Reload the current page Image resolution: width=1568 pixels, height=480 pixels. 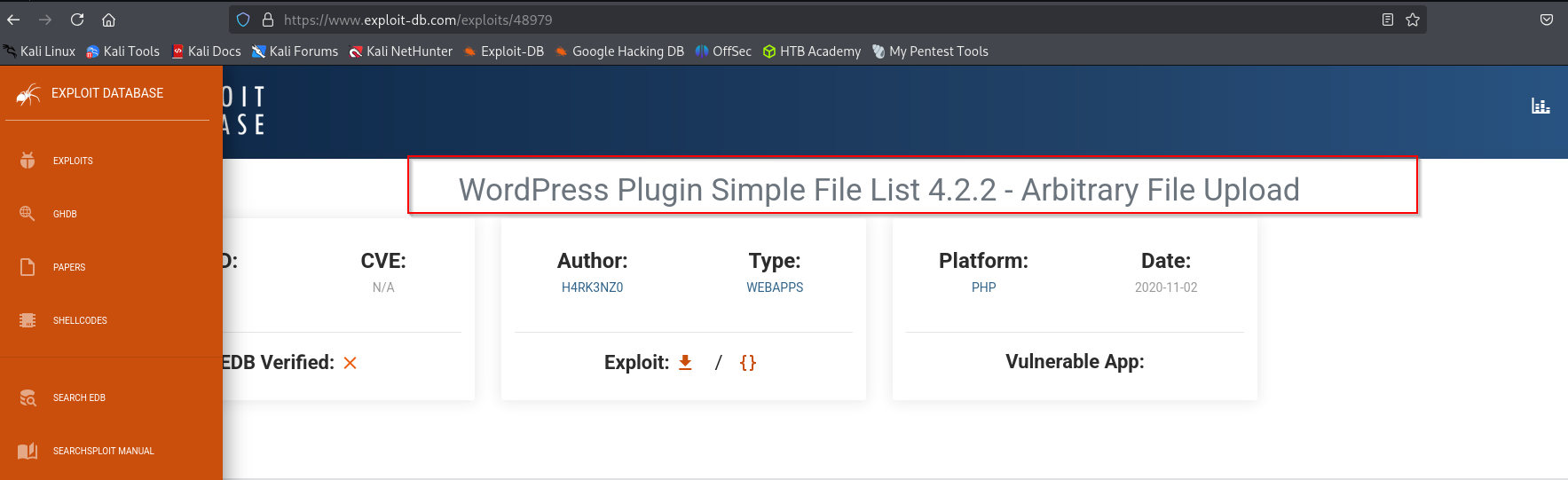coord(77,20)
